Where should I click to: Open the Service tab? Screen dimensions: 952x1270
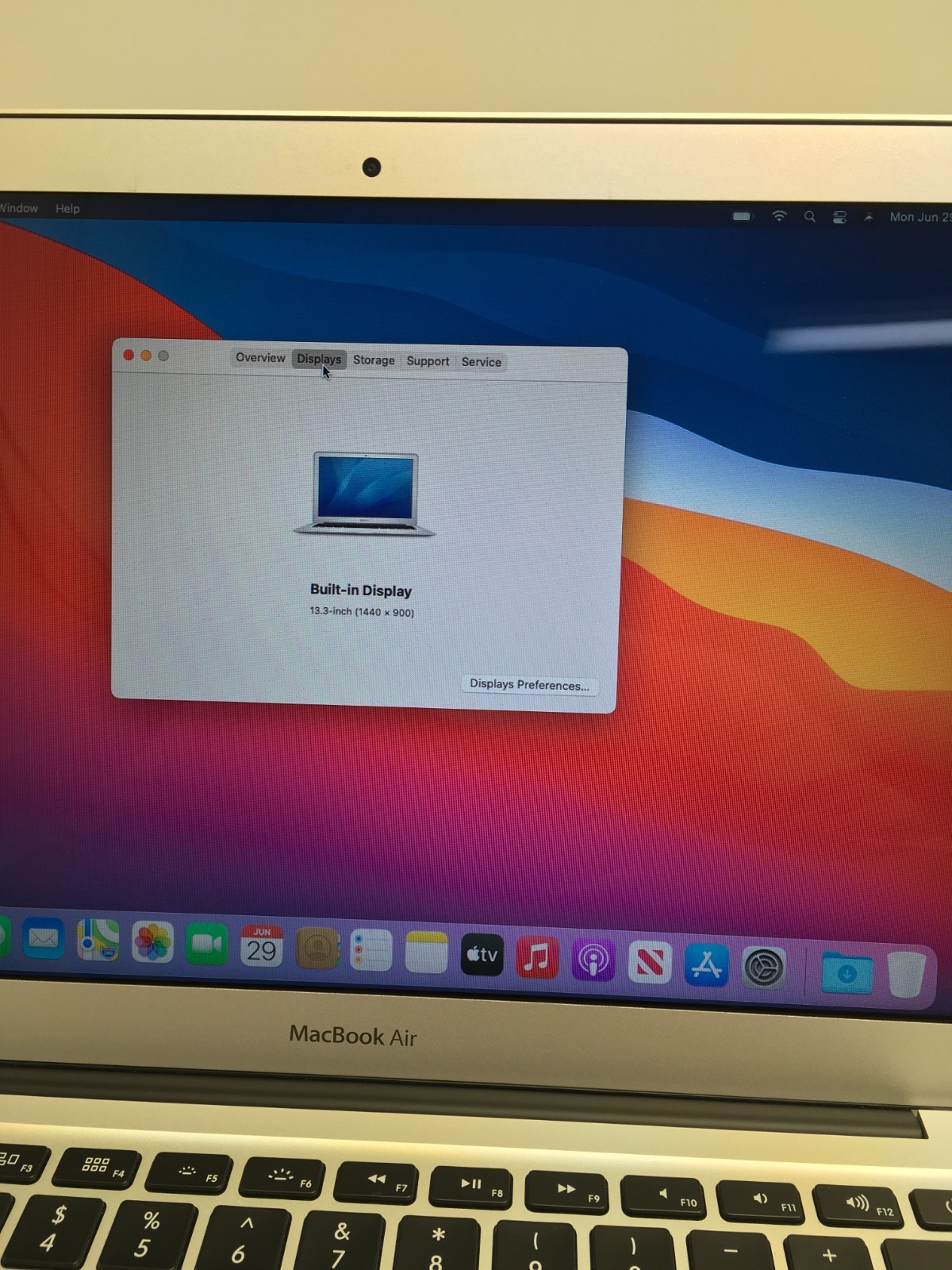click(482, 362)
